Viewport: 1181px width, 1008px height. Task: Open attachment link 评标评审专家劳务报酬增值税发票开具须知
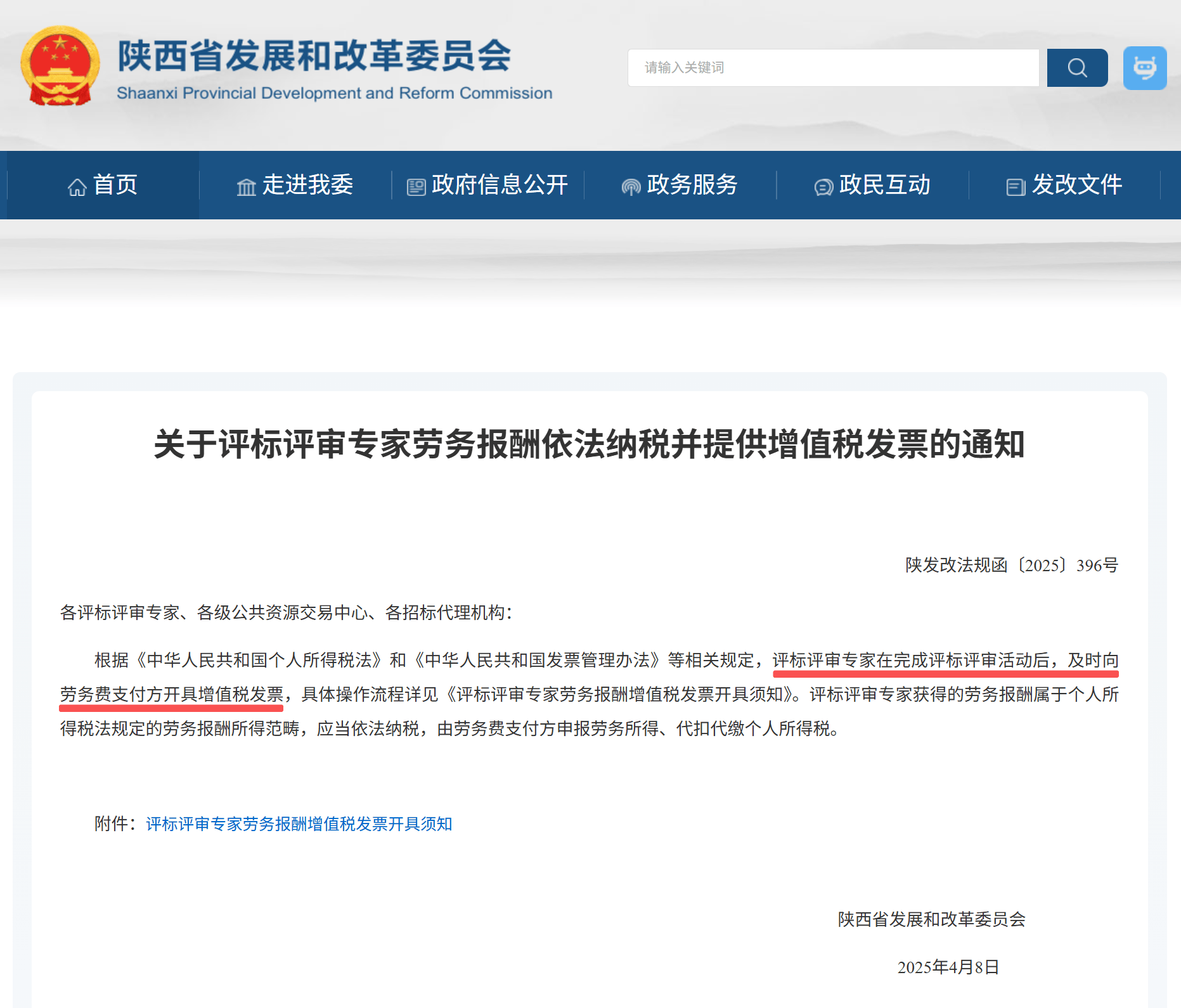pos(299,824)
